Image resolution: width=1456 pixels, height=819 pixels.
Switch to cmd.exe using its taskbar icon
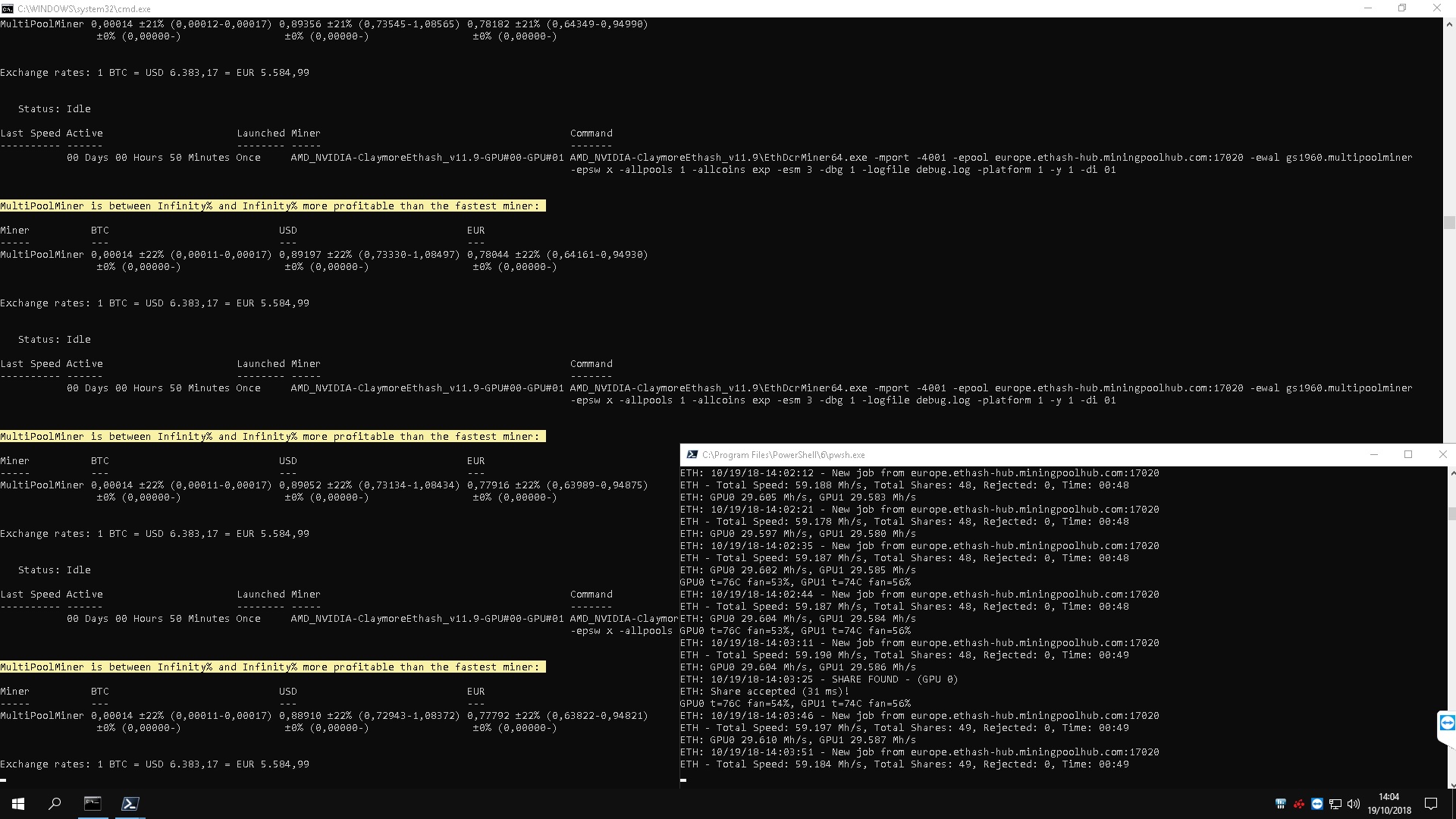pos(93,804)
